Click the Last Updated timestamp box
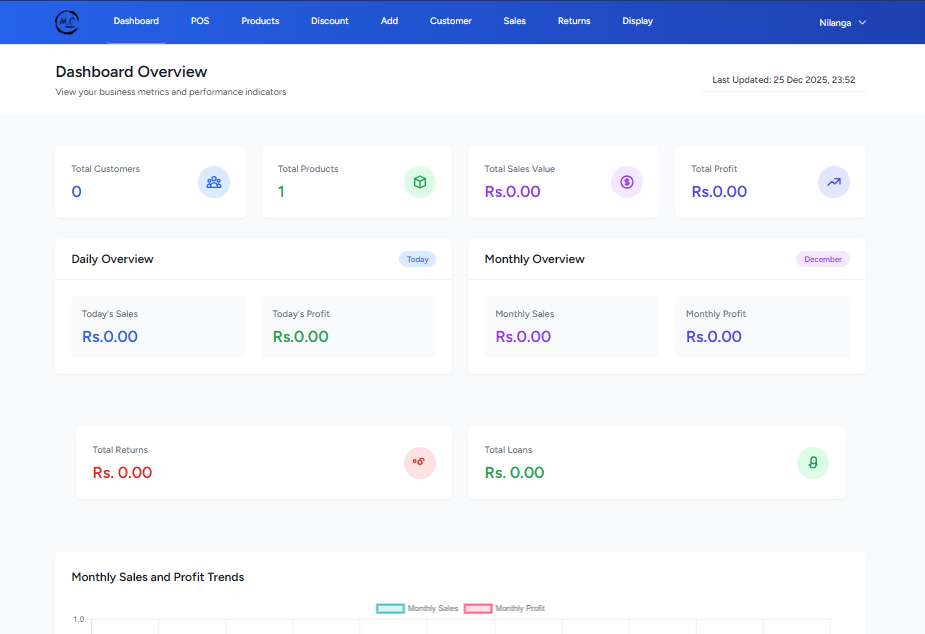This screenshot has width=925, height=634. [783, 80]
